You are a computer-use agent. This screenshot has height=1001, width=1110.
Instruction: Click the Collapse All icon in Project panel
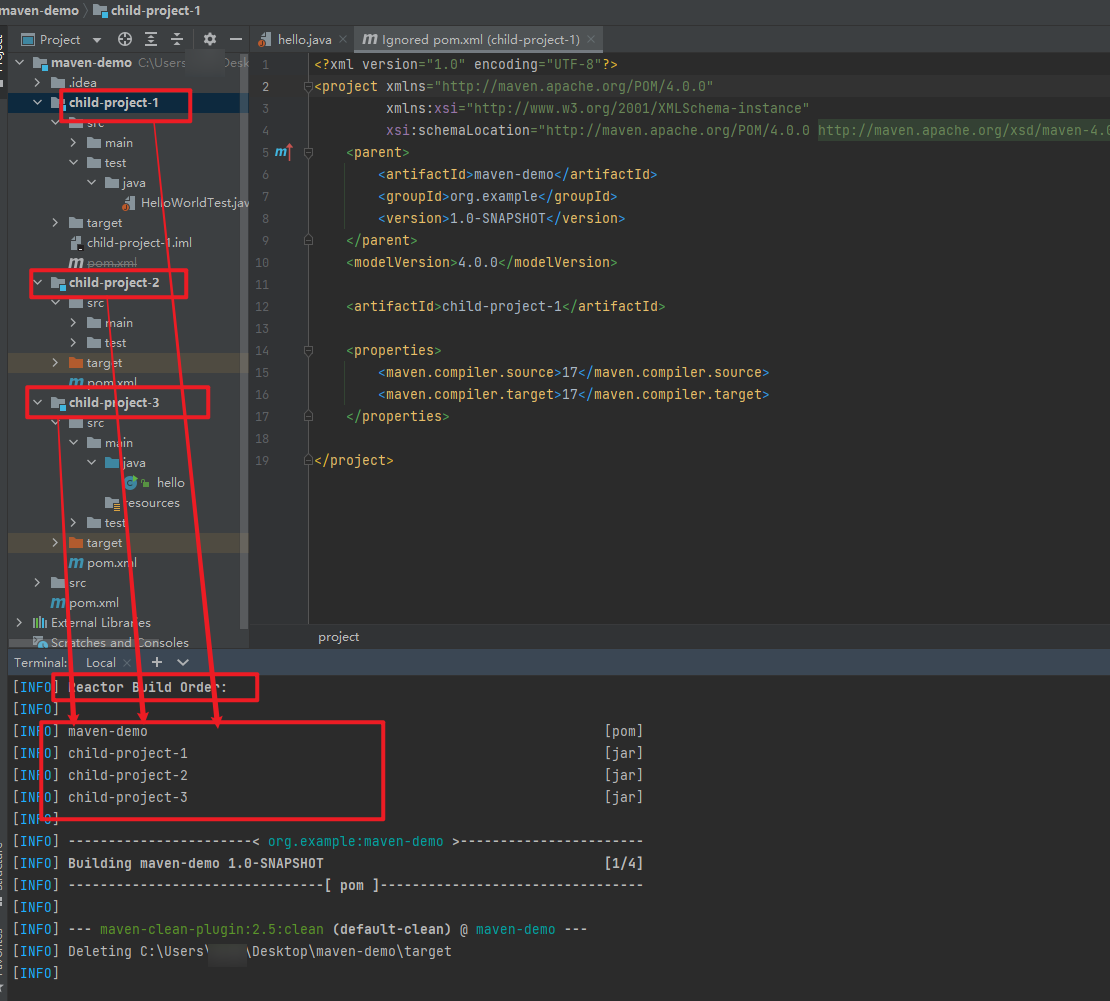177,40
